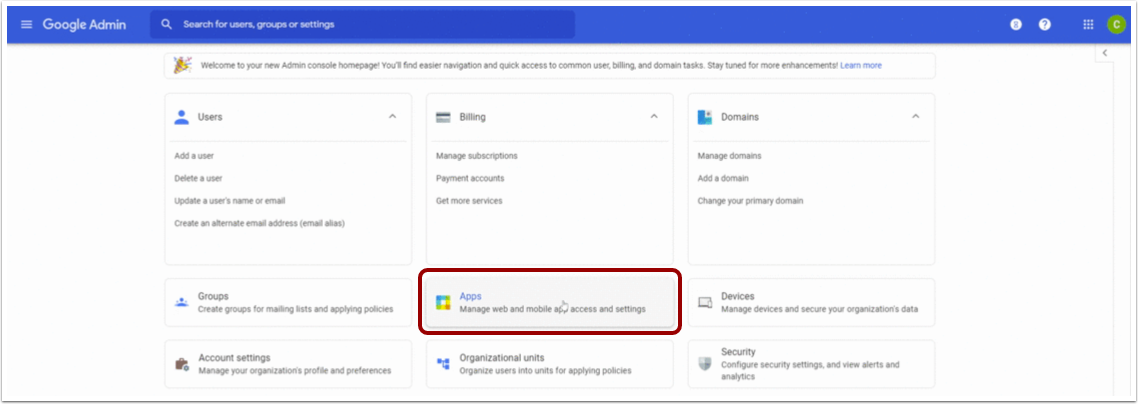Click Change your primary domain
Image resolution: width=1138 pixels, height=404 pixels.
(750, 201)
